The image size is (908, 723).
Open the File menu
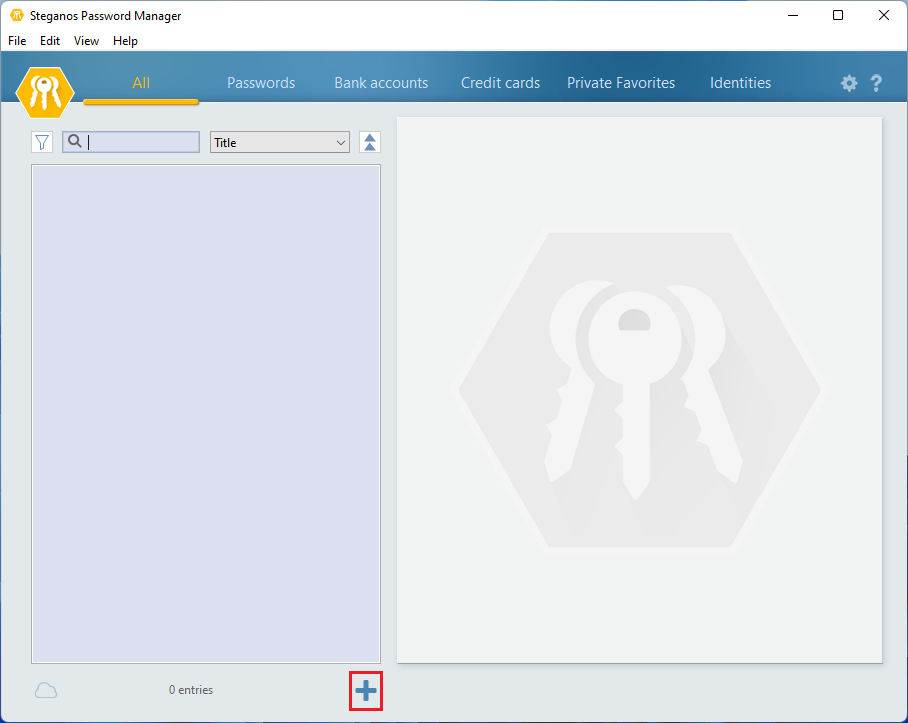point(17,41)
